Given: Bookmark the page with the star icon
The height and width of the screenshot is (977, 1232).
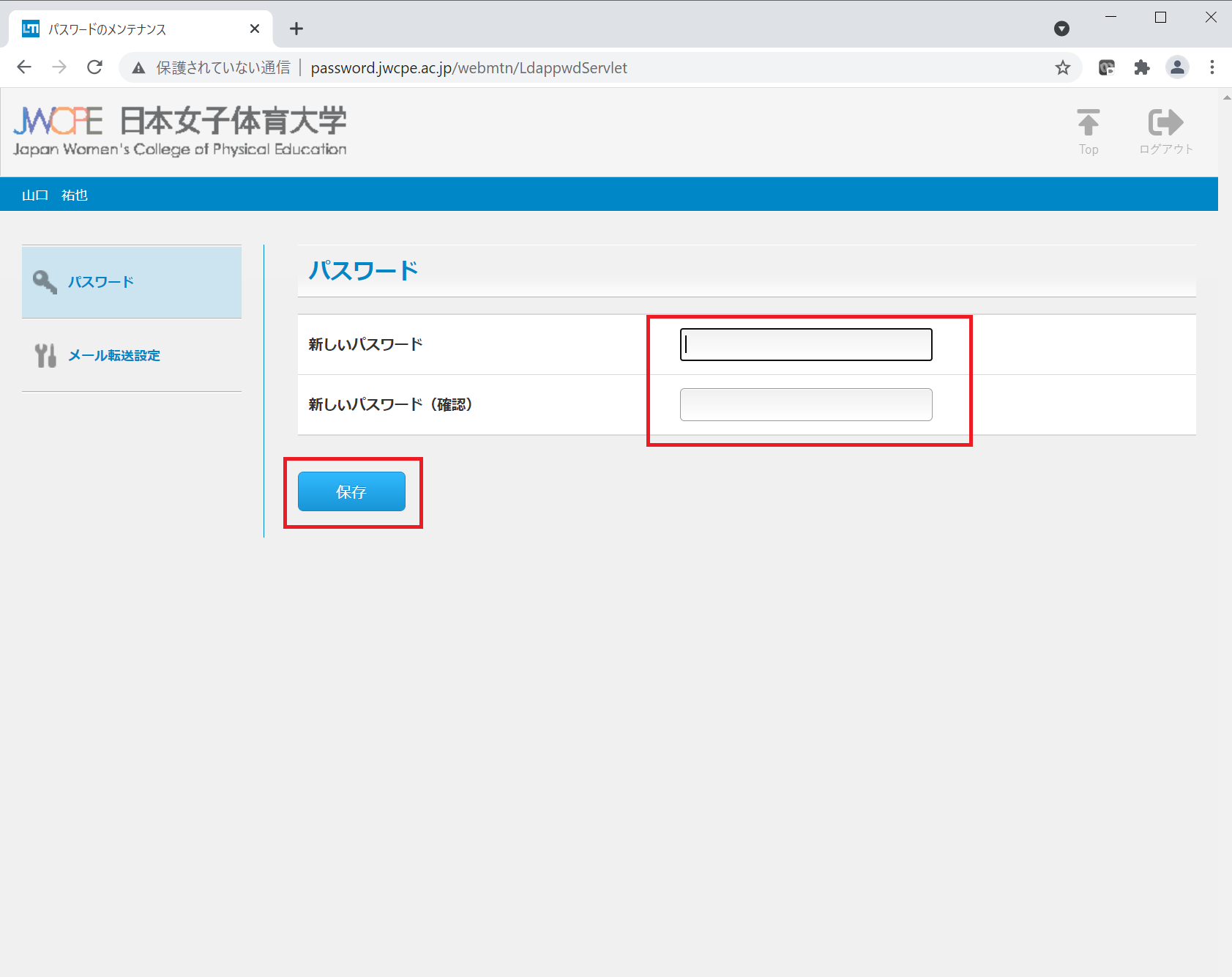Looking at the screenshot, I should click(x=1063, y=68).
